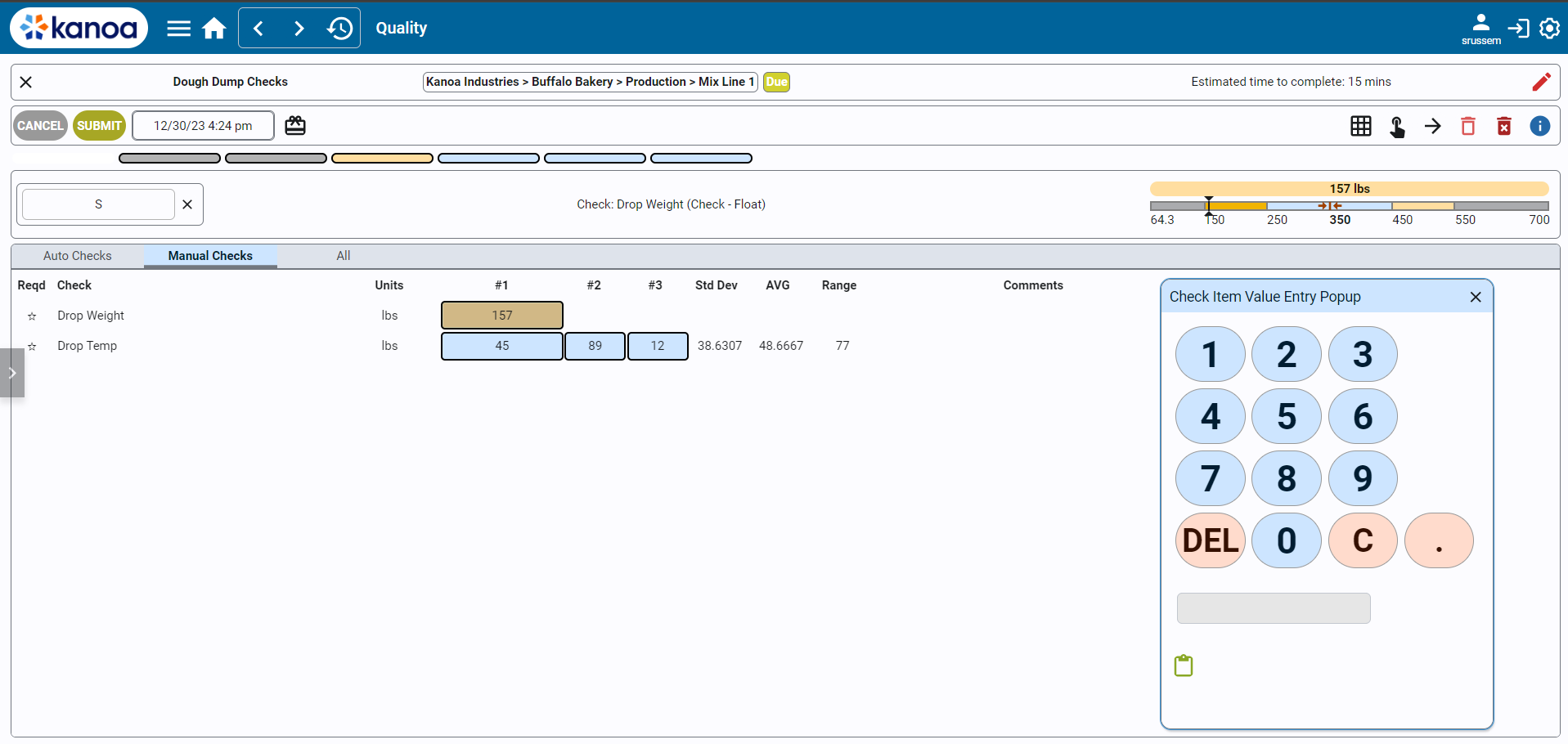Click the Due status badge
The image size is (1568, 744).
[776, 82]
